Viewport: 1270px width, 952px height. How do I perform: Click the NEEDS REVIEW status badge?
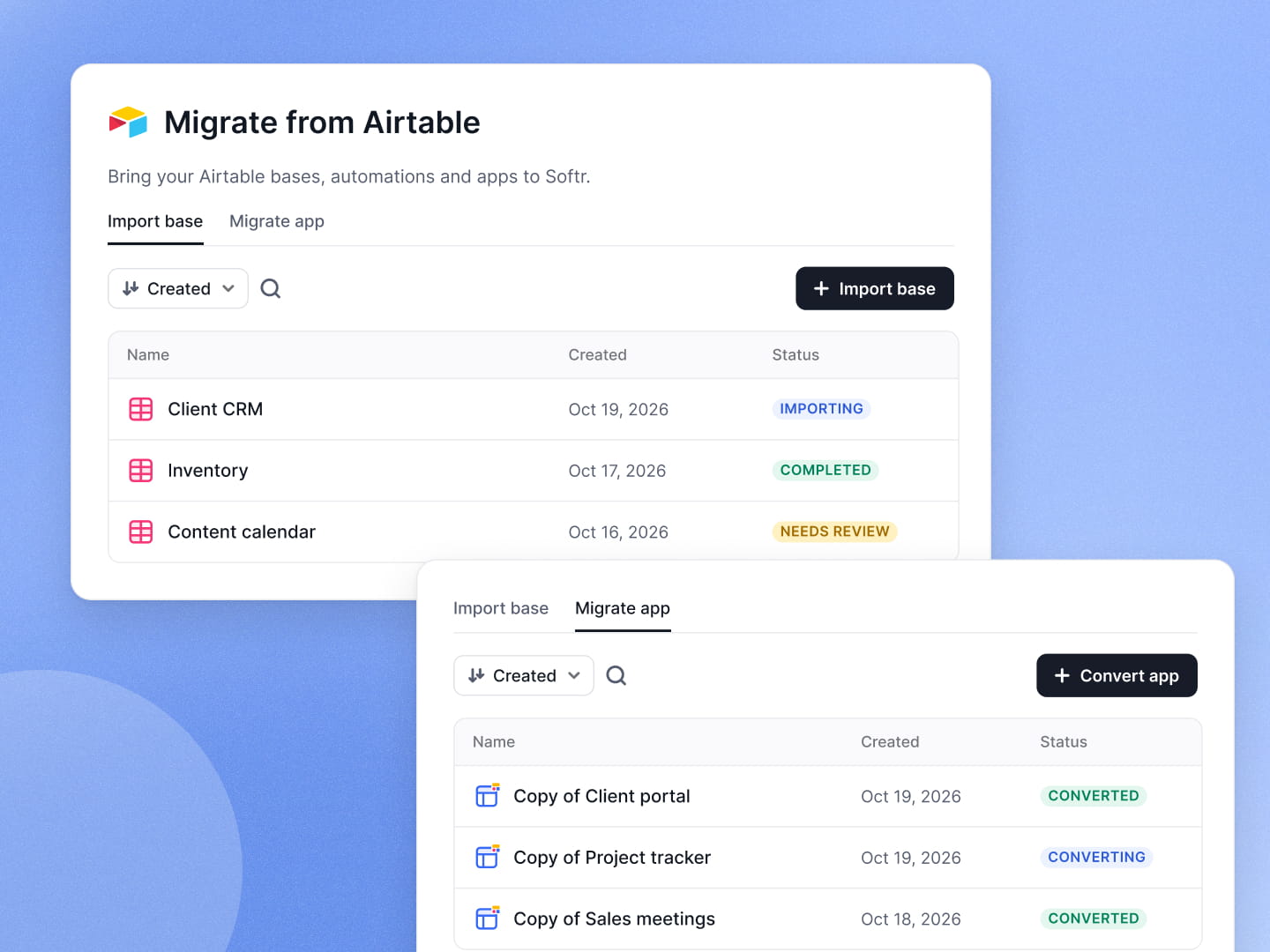834,532
